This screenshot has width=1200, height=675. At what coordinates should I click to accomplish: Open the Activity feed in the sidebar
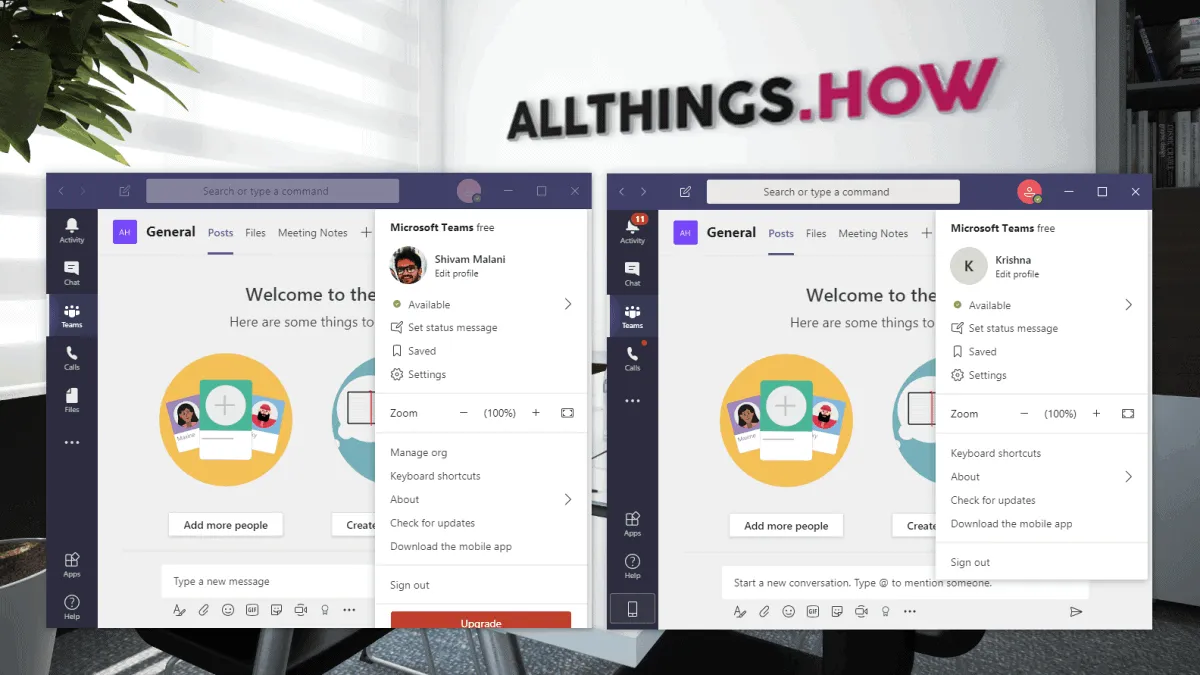pos(71,232)
